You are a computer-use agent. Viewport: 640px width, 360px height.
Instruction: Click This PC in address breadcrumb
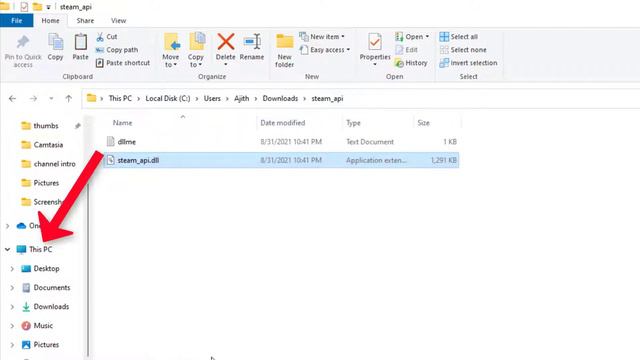coord(120,98)
